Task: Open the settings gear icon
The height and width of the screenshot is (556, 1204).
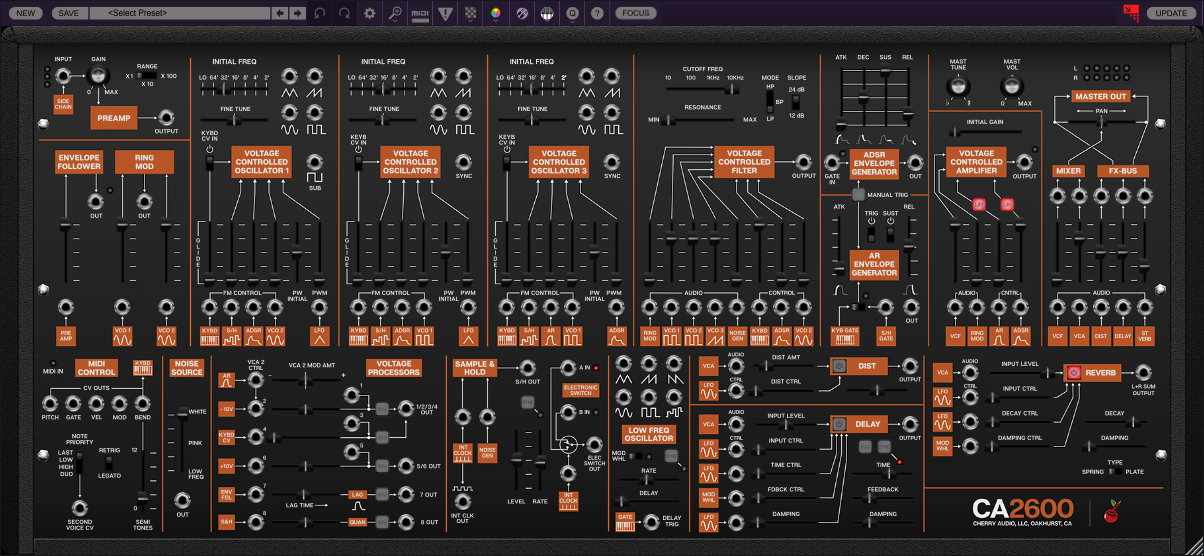Action: (x=370, y=13)
